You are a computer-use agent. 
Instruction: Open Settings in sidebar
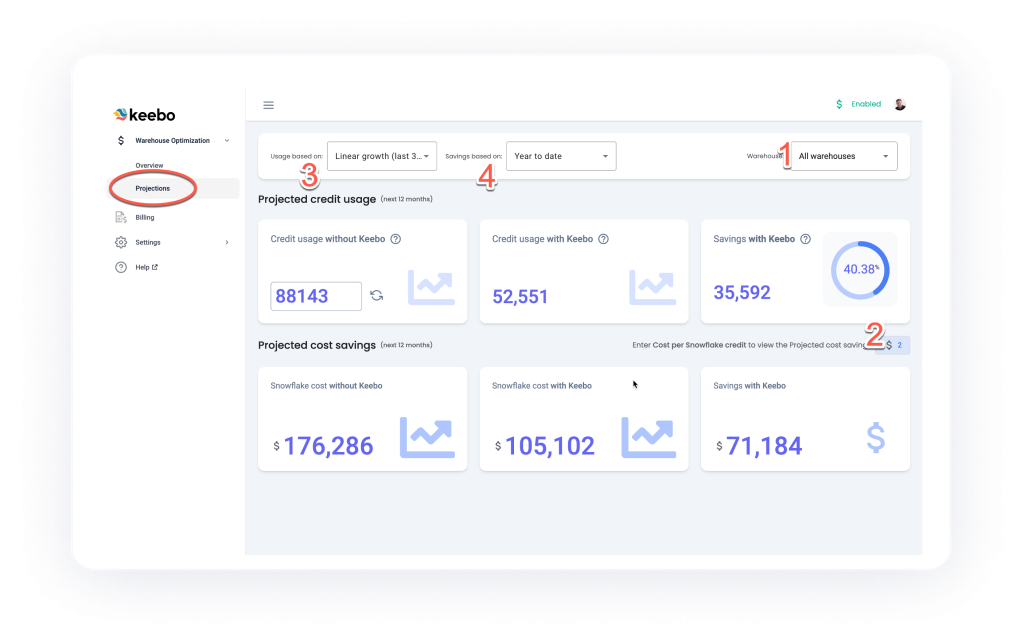click(148, 242)
